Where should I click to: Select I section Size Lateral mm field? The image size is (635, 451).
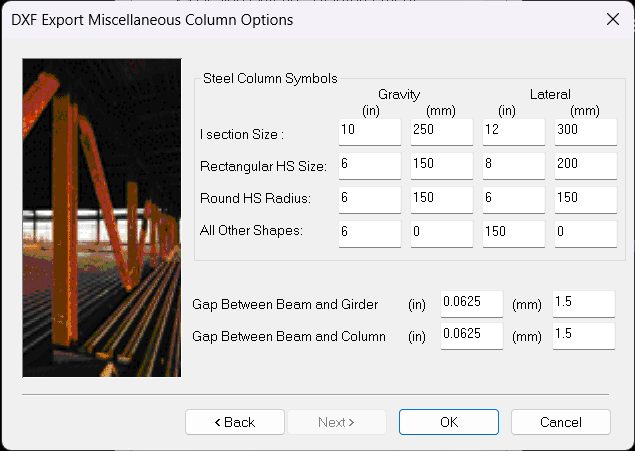[x=584, y=133]
